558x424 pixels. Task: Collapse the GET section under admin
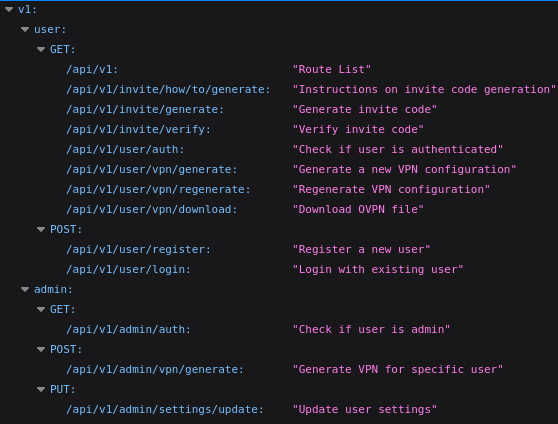pos(41,309)
